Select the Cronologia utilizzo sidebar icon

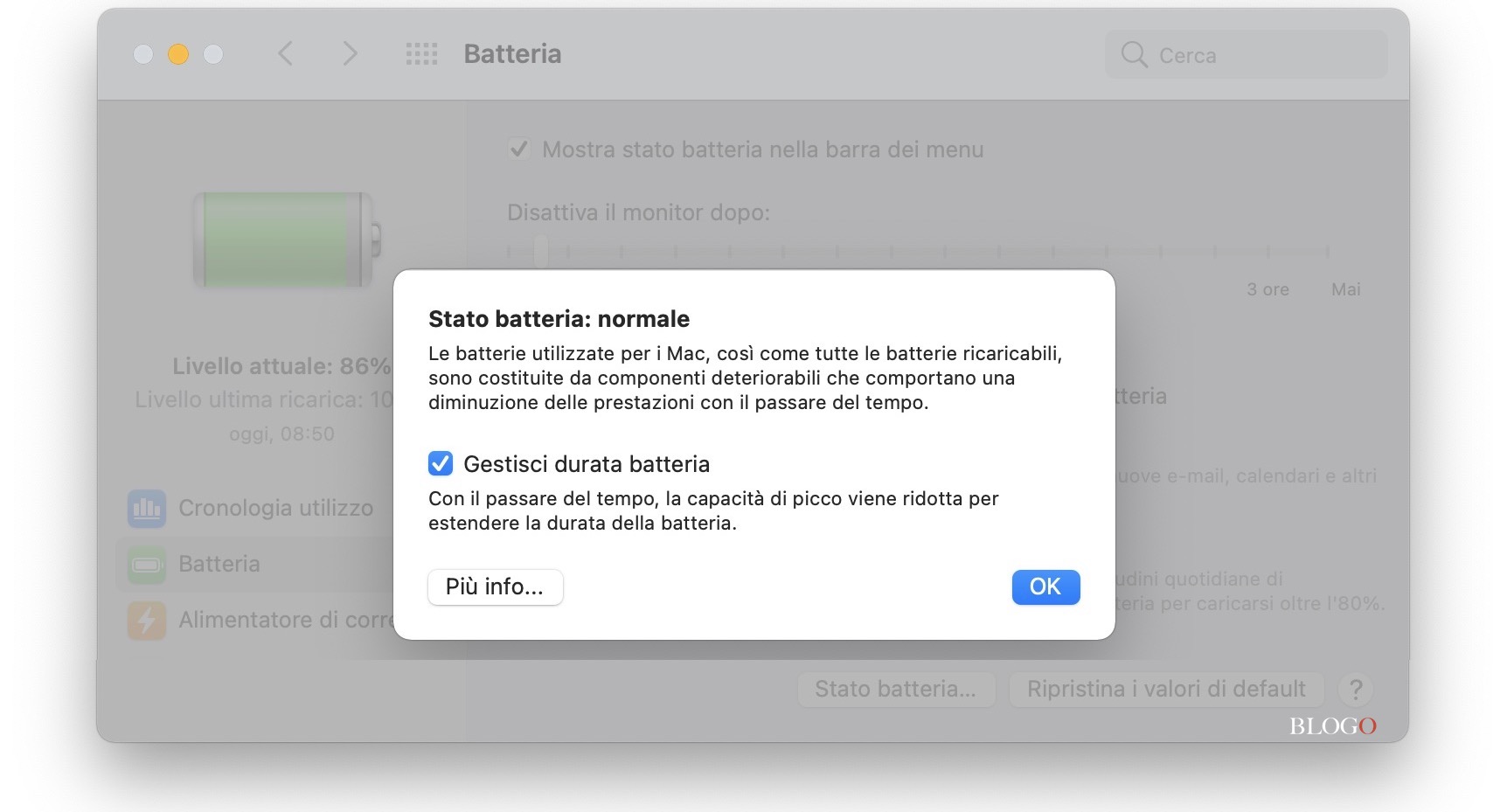147,508
